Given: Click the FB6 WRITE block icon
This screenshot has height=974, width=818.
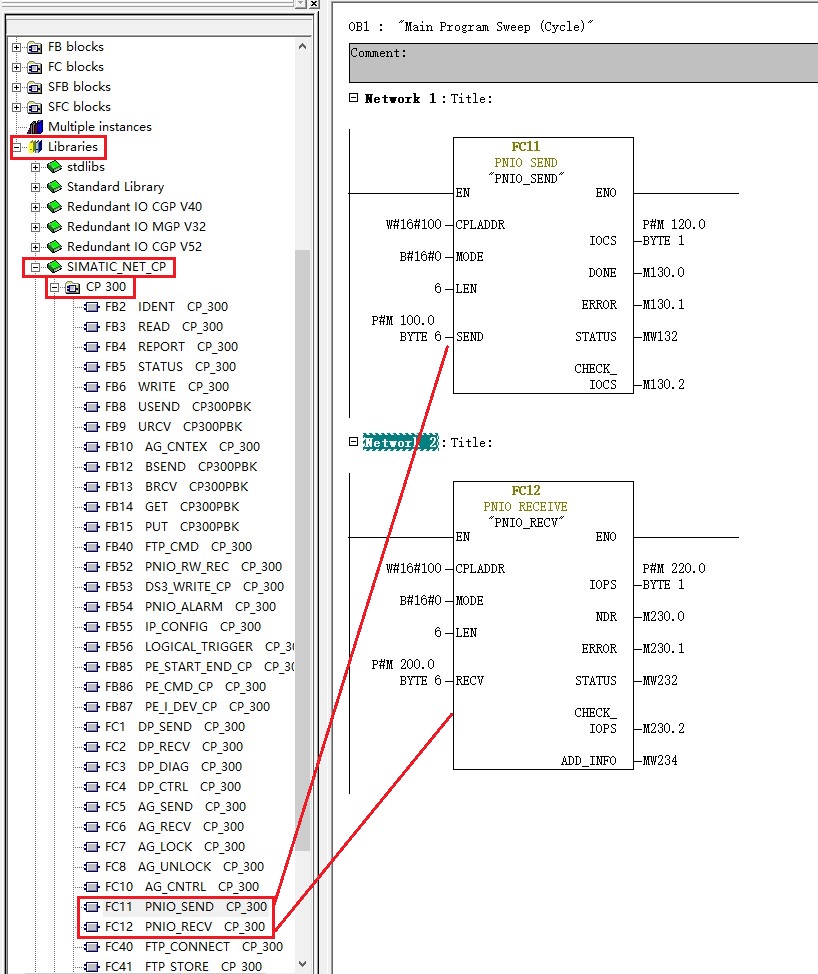Looking at the screenshot, I should 92,387.
